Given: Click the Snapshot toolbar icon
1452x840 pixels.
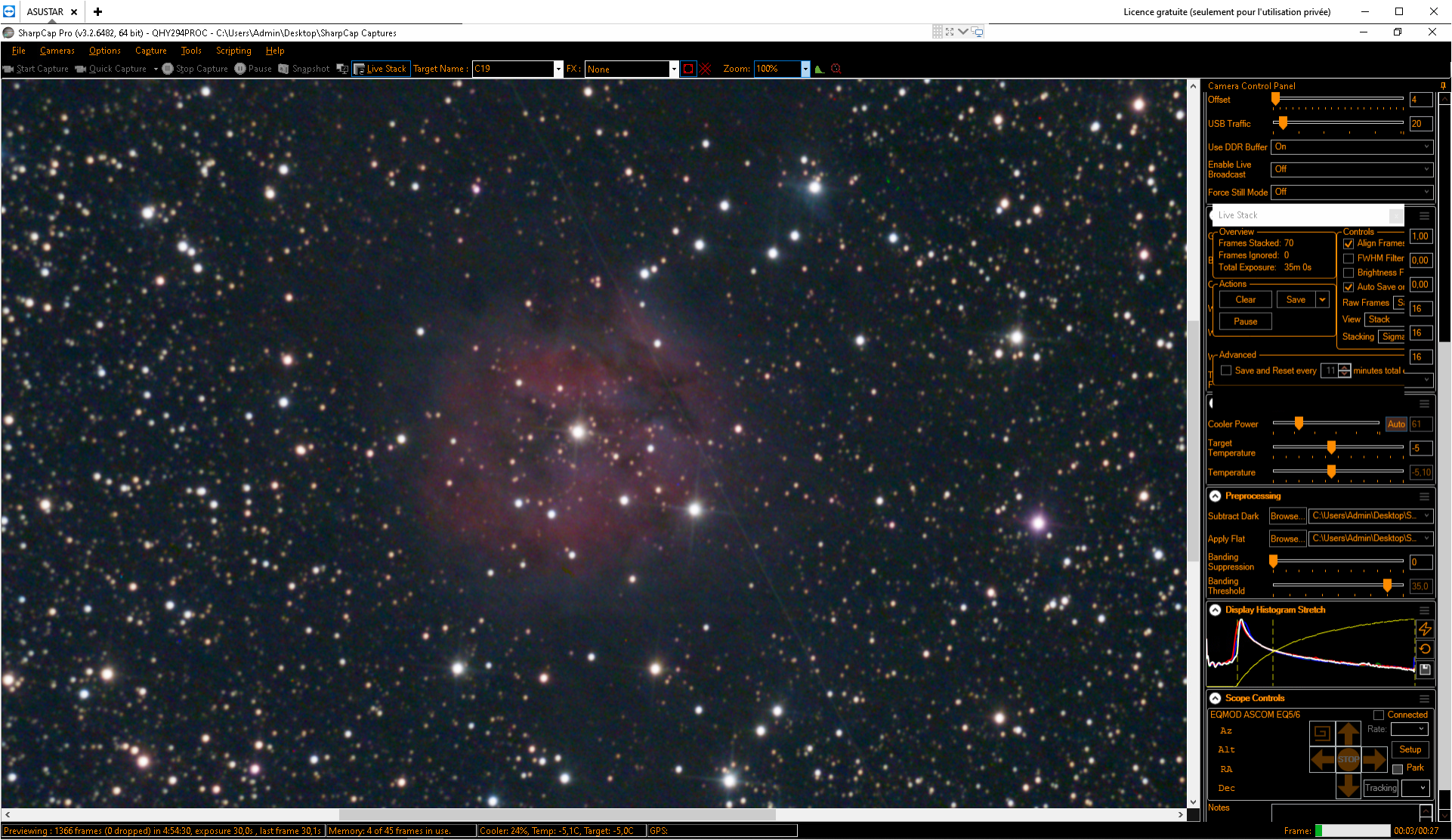Looking at the screenshot, I should (x=303, y=69).
